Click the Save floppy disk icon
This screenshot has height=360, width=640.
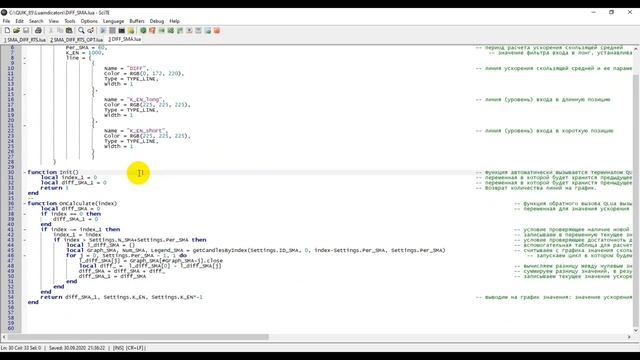coord(26,31)
